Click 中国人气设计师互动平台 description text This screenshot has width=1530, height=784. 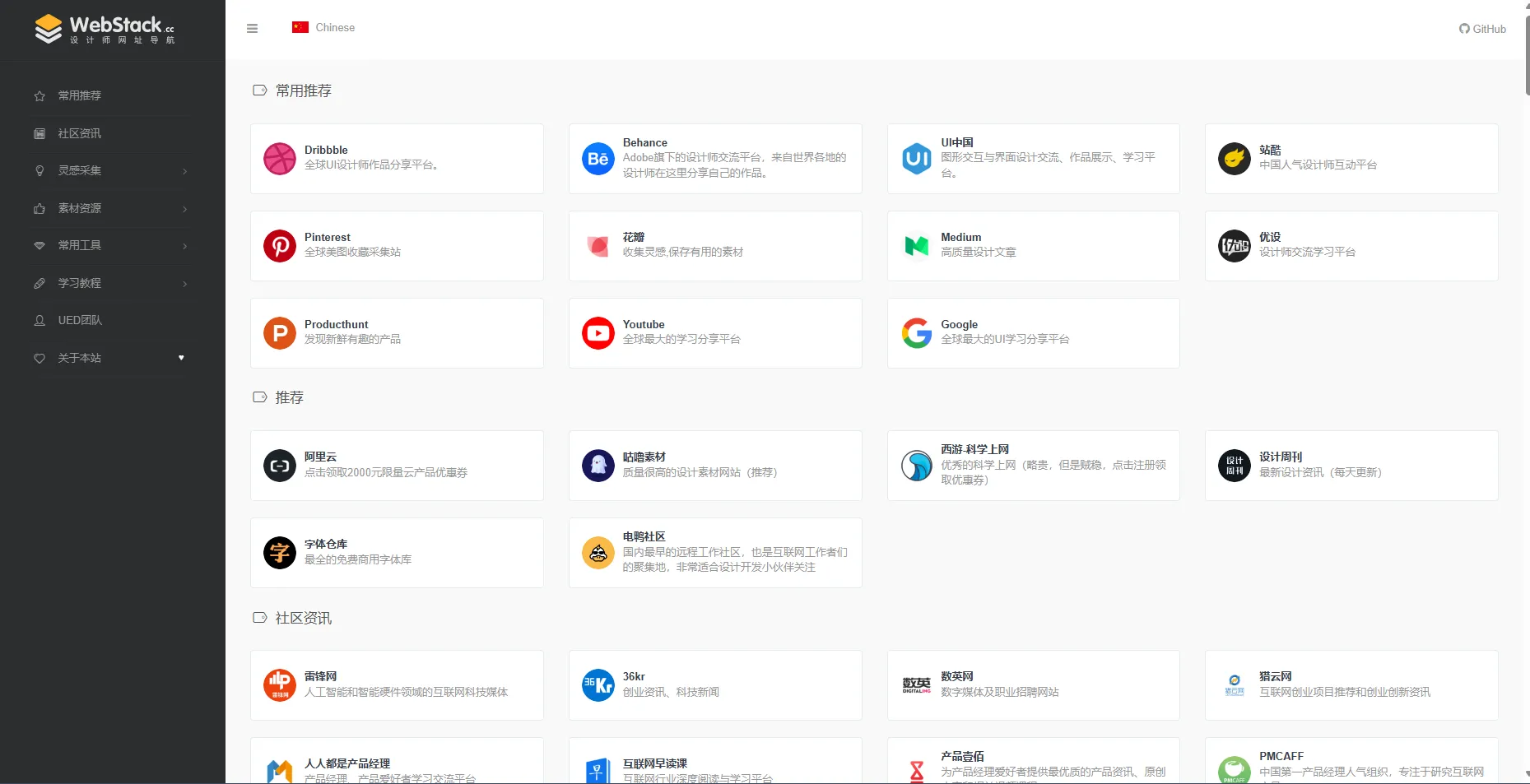point(1318,165)
